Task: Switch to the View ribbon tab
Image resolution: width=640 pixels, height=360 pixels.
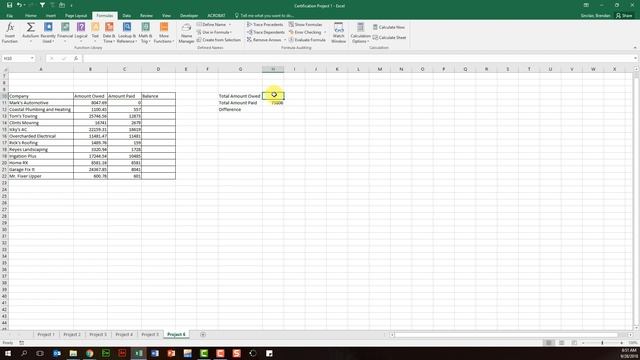Action: click(166, 16)
